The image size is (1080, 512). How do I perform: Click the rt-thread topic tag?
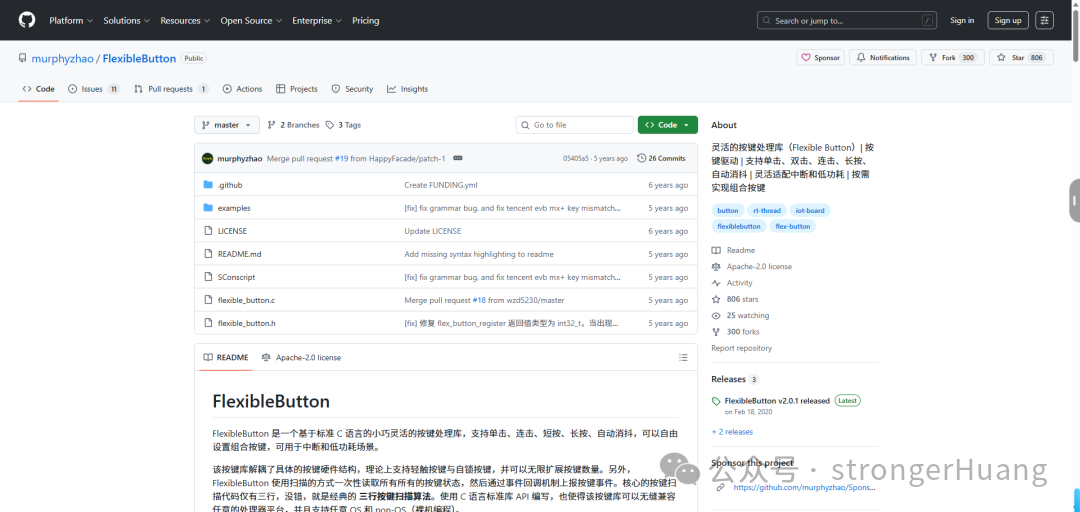coord(767,210)
